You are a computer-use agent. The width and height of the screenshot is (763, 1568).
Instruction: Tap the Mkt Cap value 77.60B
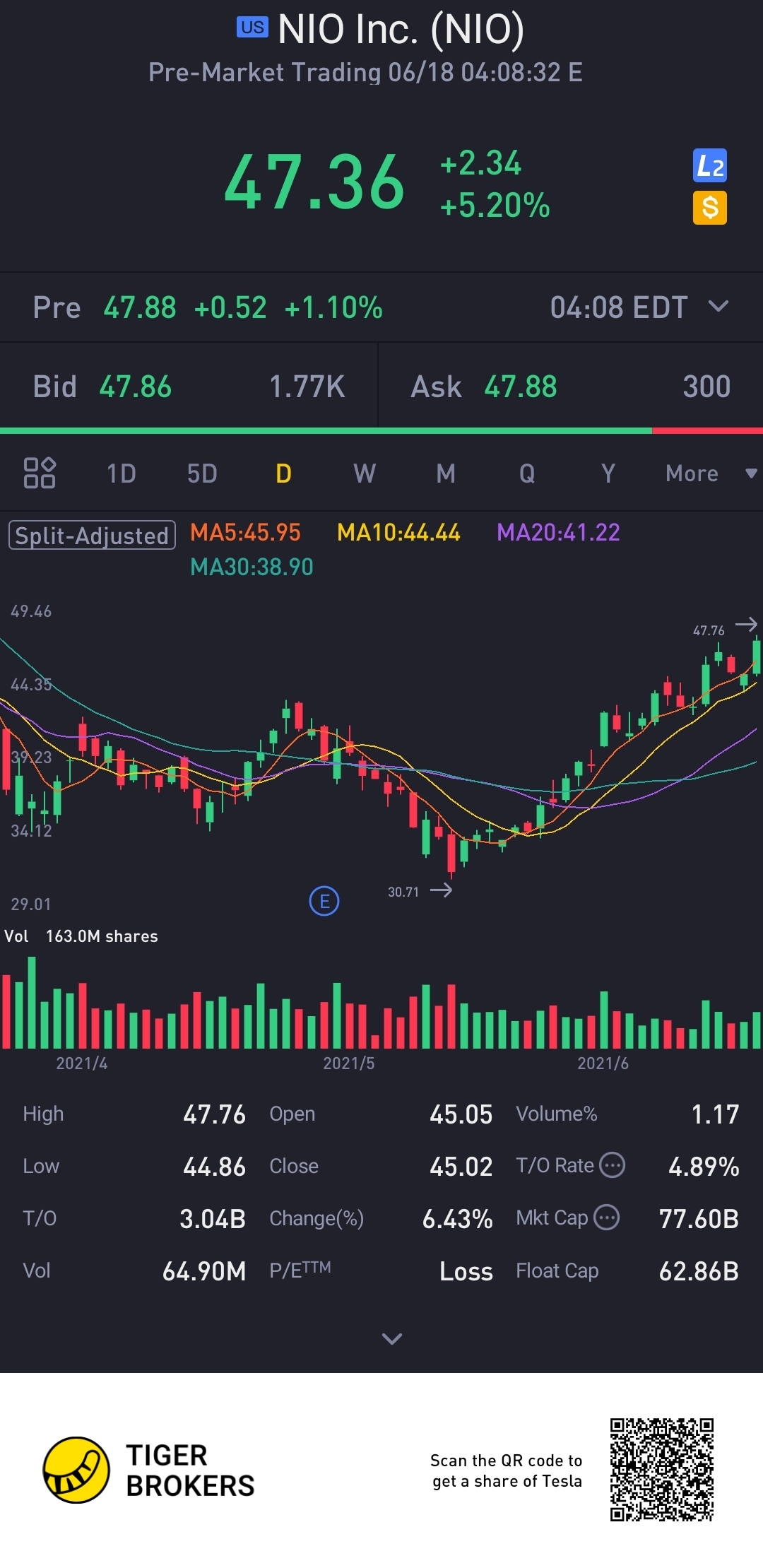[x=699, y=1219]
